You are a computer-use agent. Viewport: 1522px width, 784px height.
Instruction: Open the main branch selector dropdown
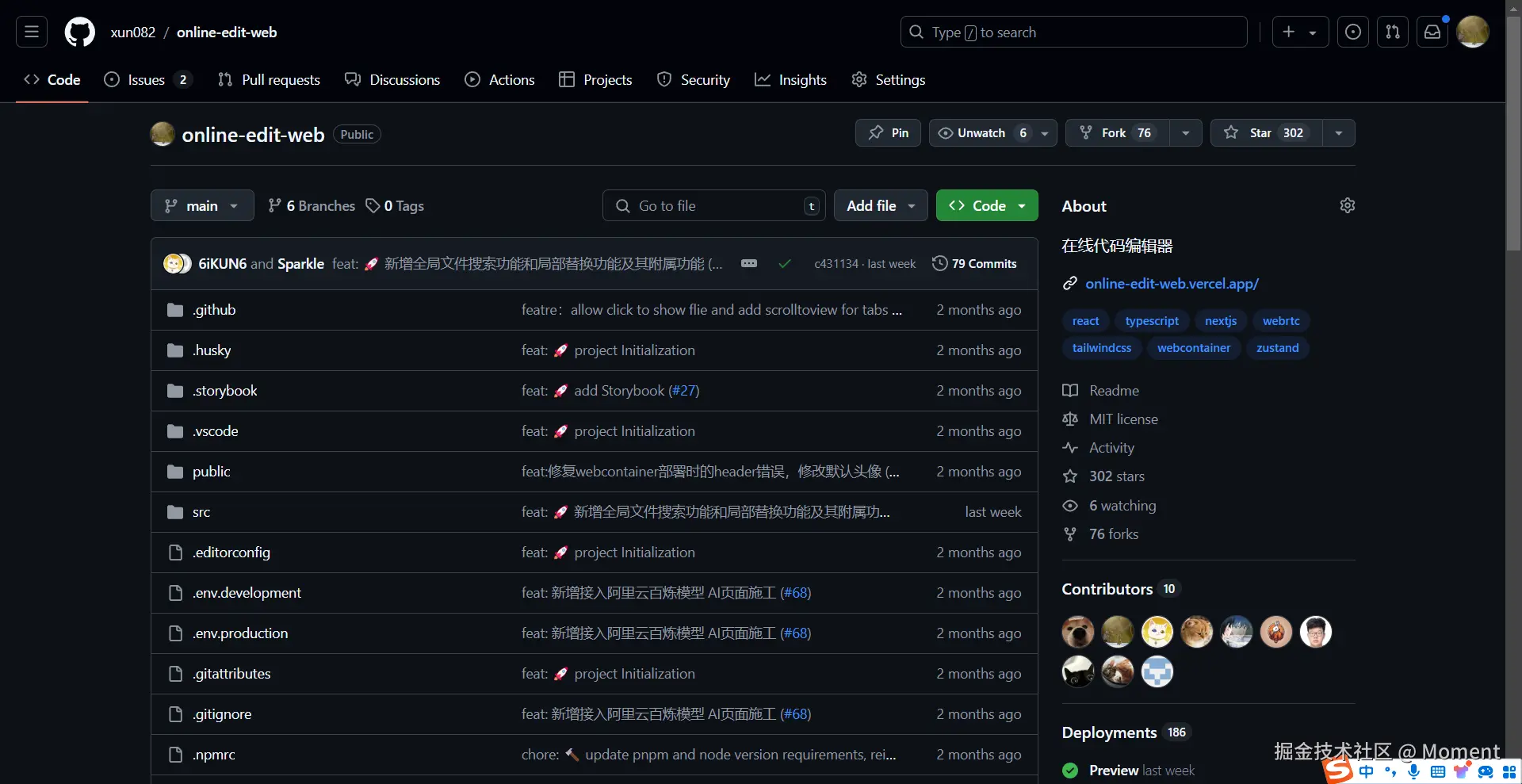[x=202, y=205]
